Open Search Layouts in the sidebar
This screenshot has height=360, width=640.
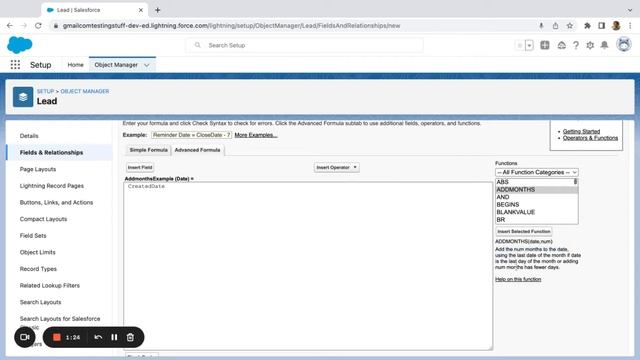(40, 302)
